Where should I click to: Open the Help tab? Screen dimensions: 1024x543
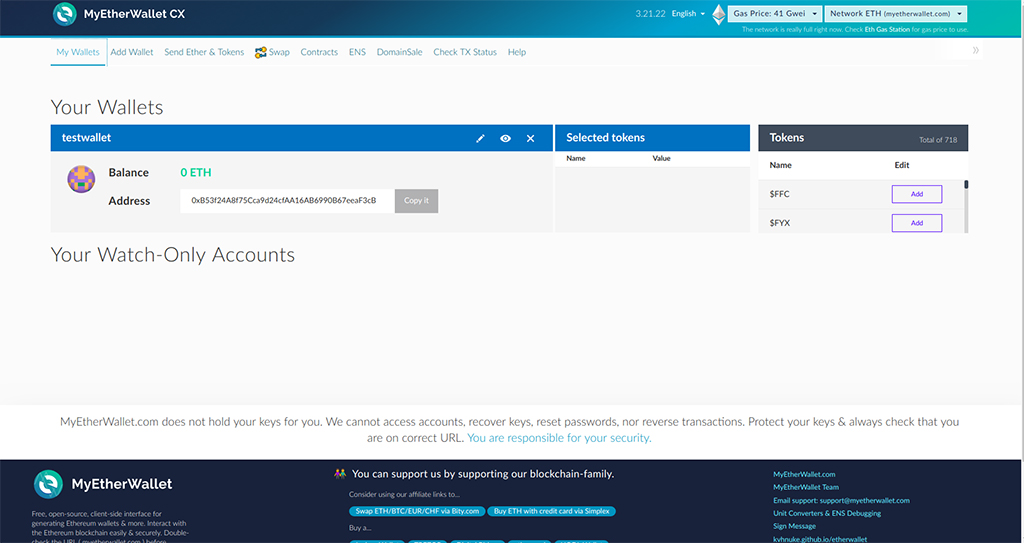(x=517, y=52)
